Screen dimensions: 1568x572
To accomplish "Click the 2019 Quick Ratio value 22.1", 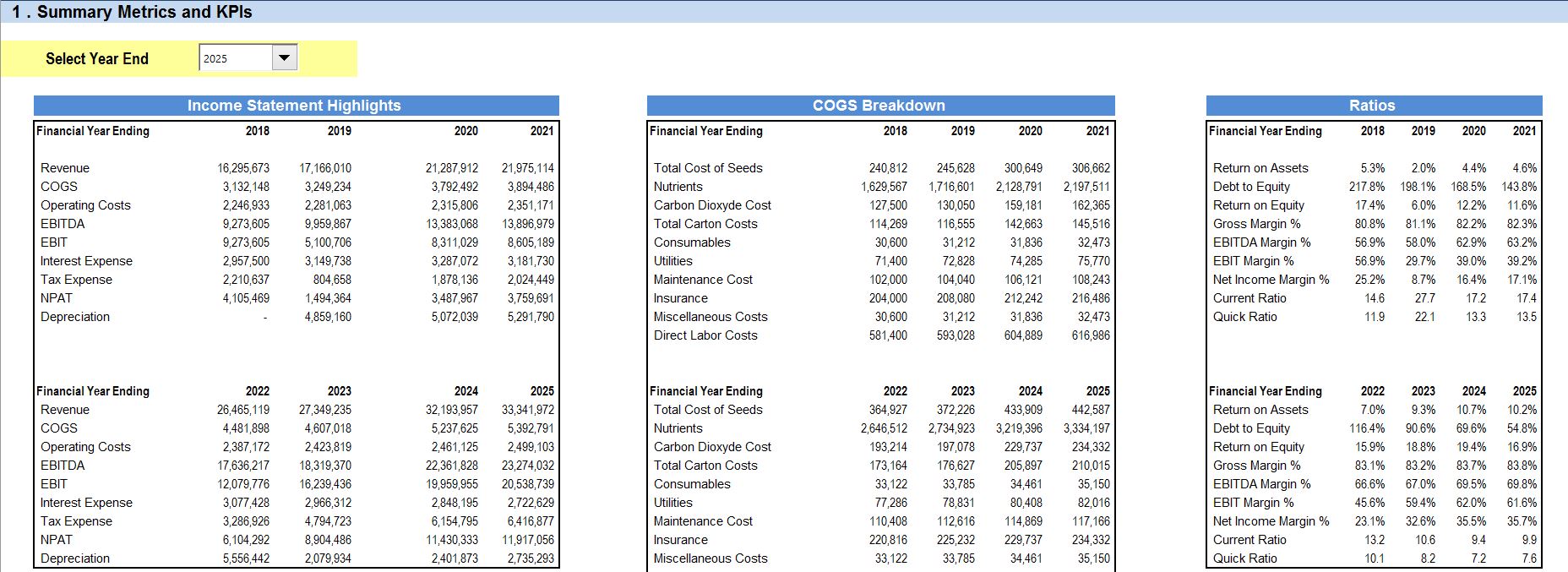I will [x=1425, y=317].
